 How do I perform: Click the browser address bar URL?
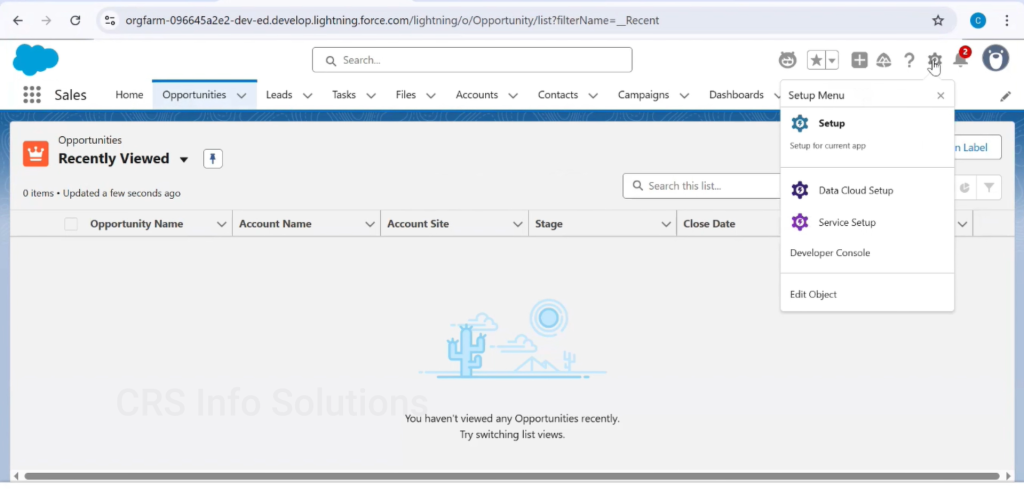(392, 20)
